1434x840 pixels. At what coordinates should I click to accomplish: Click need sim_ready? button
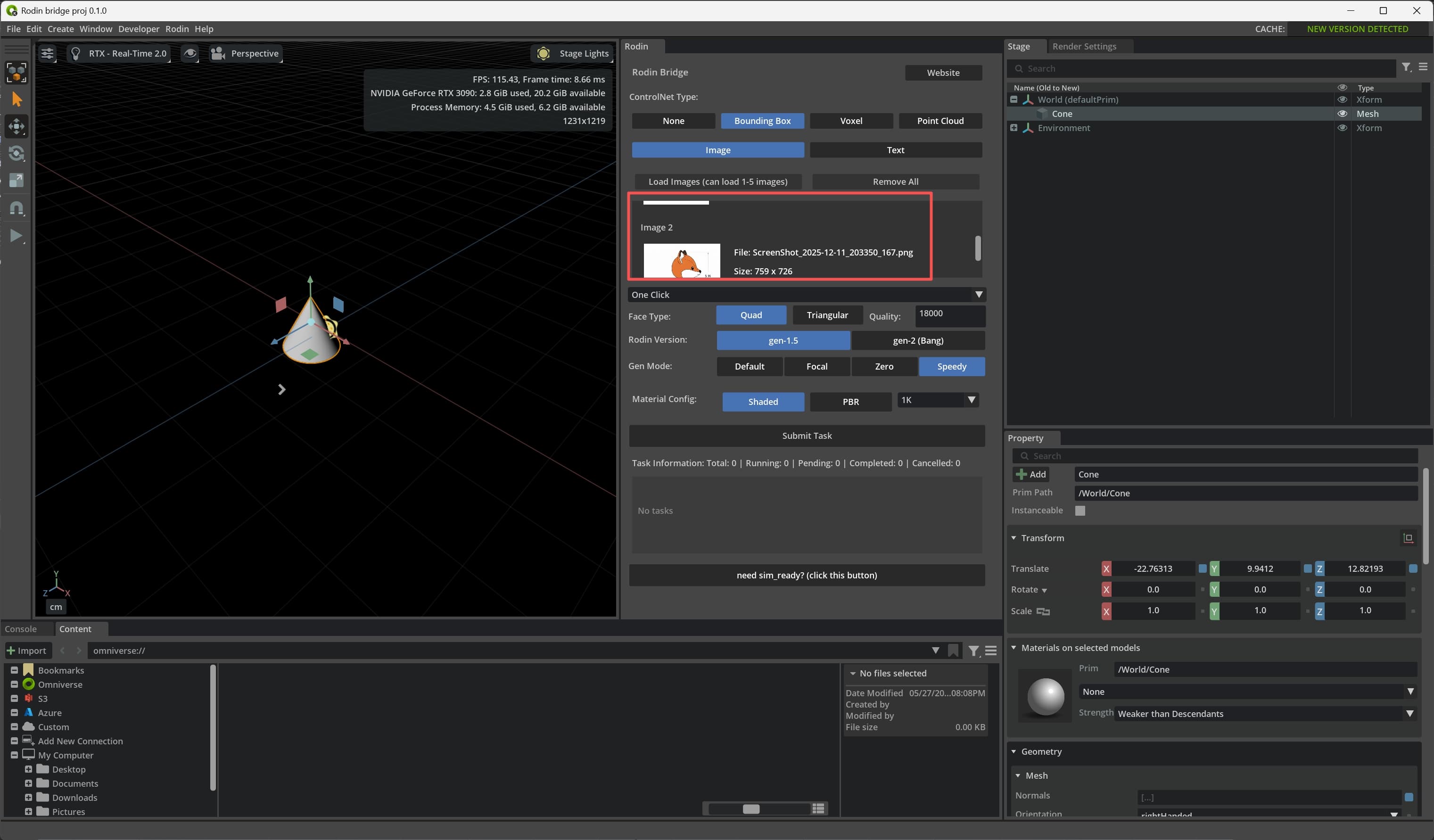click(807, 576)
